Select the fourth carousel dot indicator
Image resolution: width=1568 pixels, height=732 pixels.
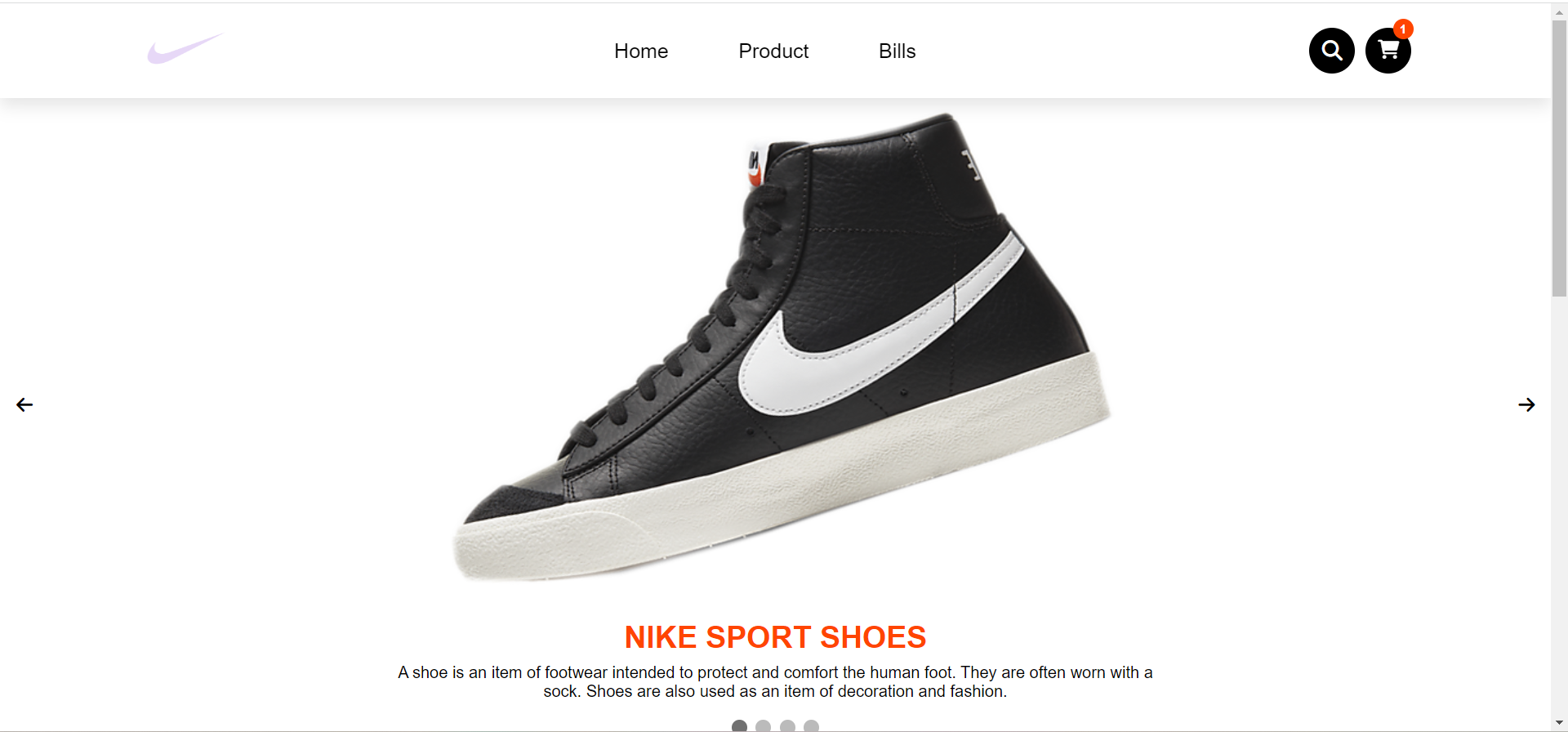pos(811,726)
